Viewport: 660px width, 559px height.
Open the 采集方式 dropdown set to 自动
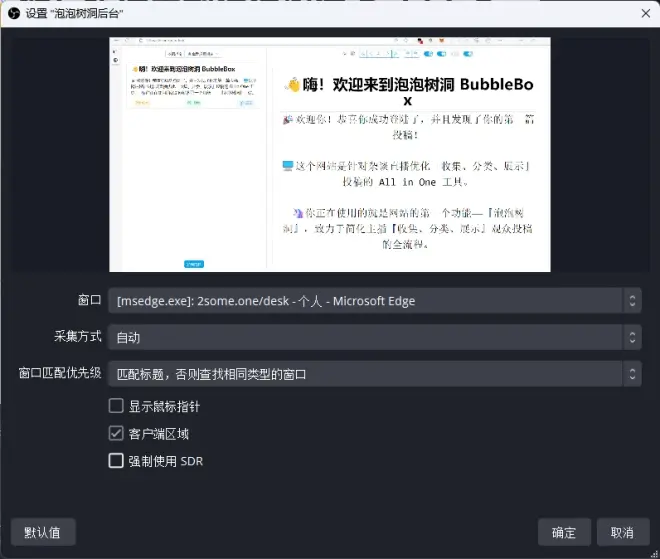[375, 337]
